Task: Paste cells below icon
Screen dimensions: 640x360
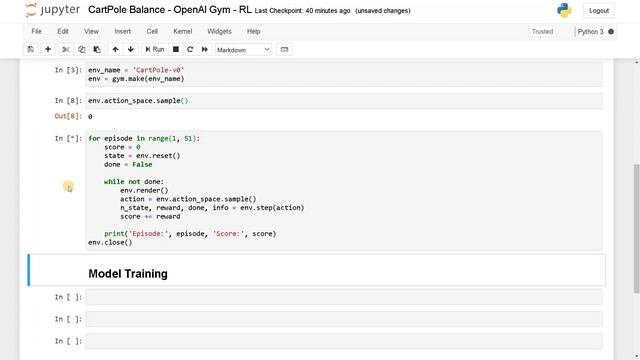Action: click(97, 49)
